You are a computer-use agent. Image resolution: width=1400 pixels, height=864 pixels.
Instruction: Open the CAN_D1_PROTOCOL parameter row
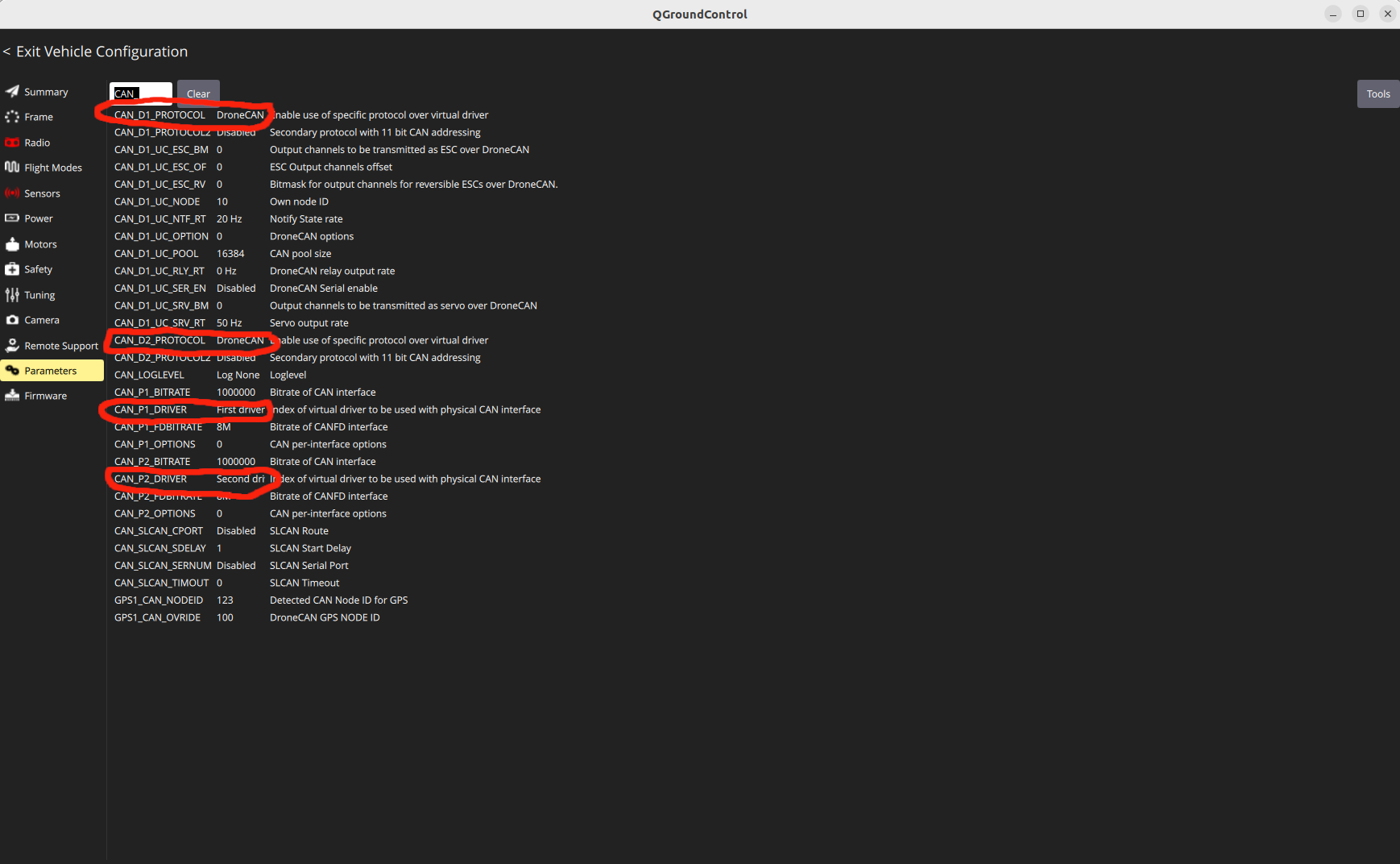click(159, 115)
